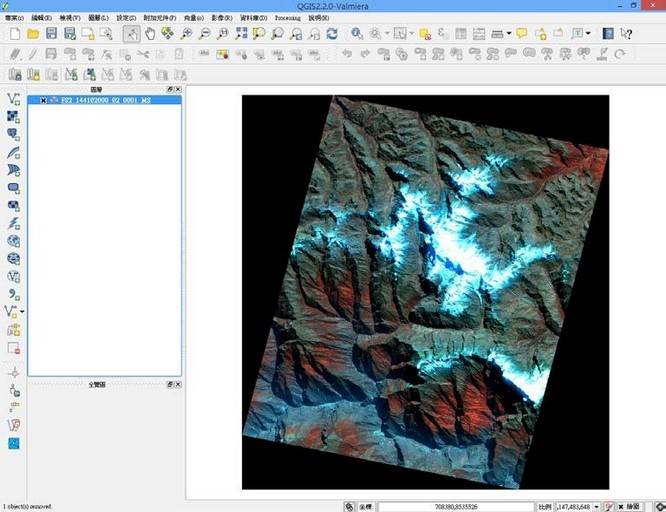Open the new print composer icon
This screenshot has height=512, width=666.
(88, 34)
